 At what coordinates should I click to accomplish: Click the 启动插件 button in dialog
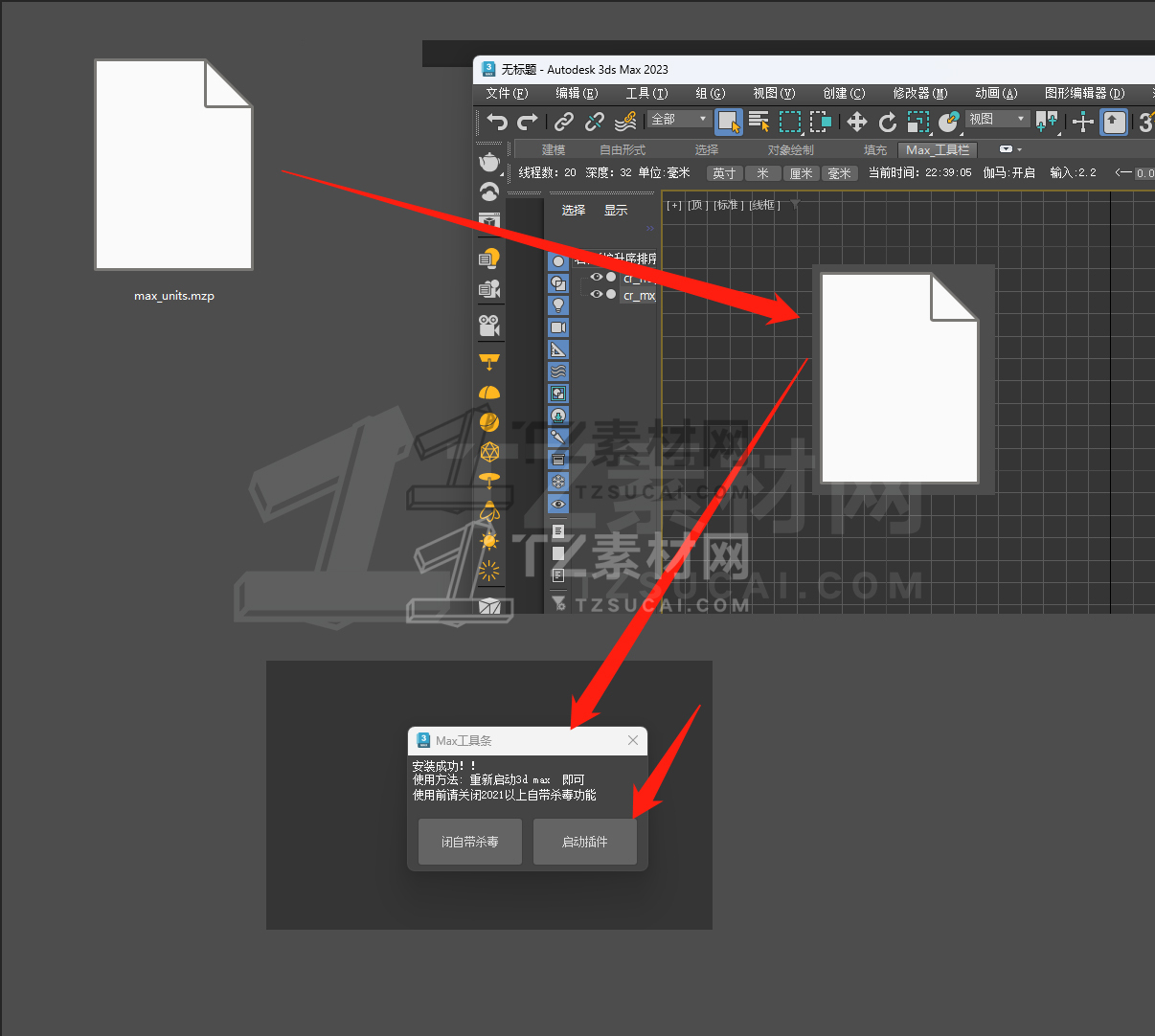(584, 842)
